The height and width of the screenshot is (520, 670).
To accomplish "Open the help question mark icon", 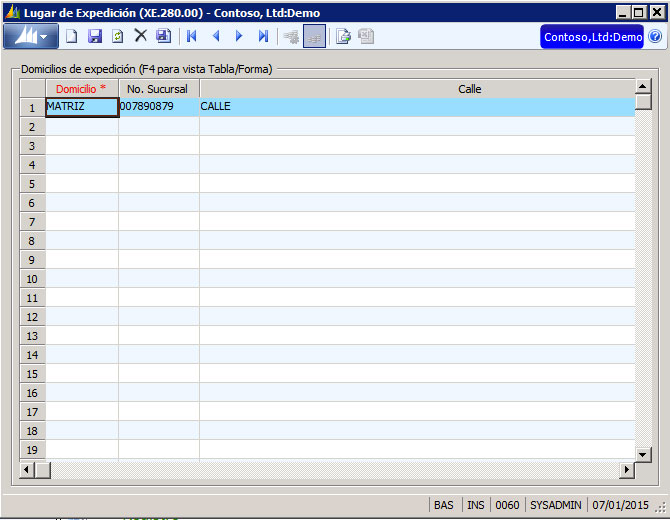I will tap(655, 37).
